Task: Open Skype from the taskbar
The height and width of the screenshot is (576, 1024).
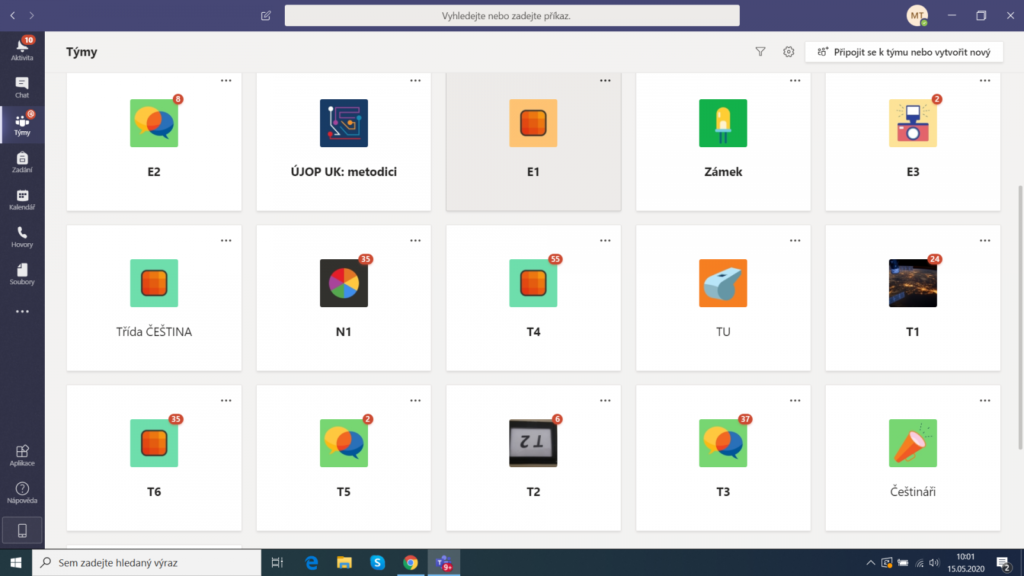Action: click(377, 562)
